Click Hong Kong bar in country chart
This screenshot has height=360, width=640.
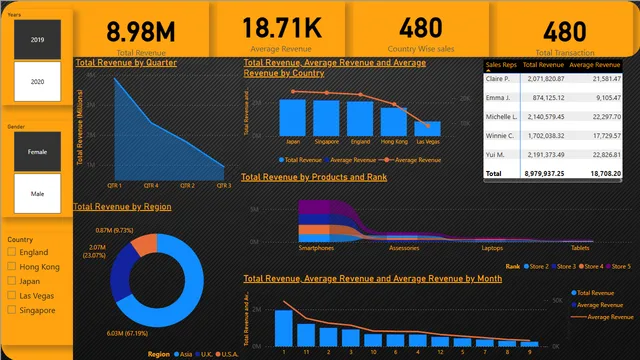click(393, 122)
